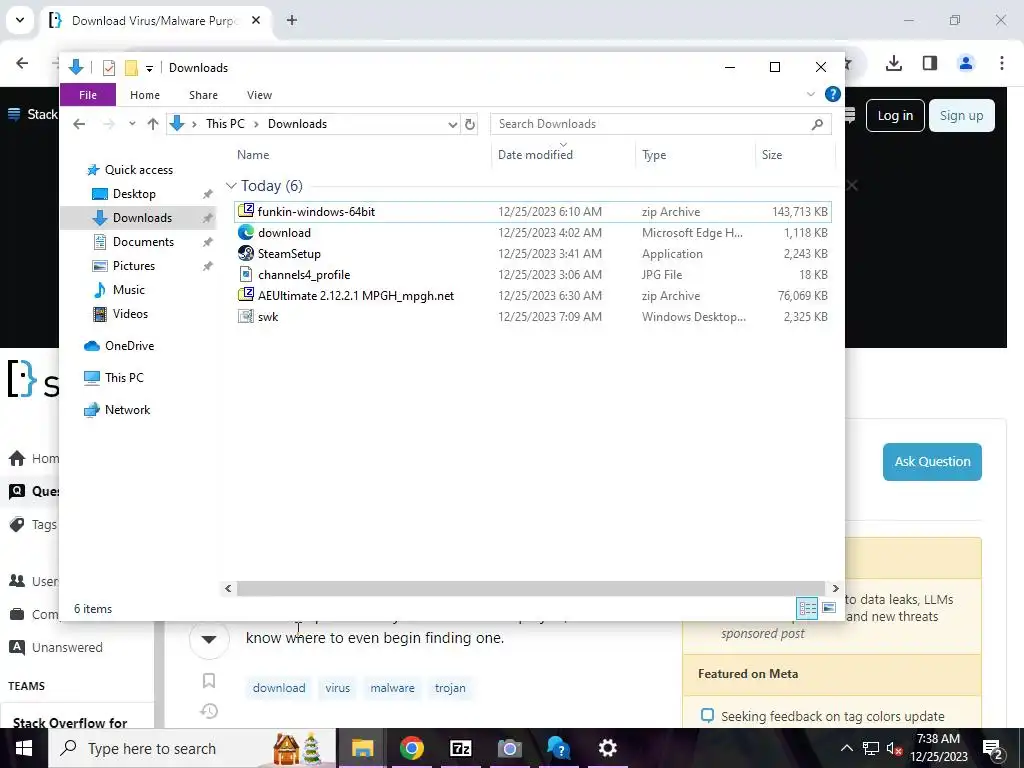The width and height of the screenshot is (1024, 768).
Task: Select Network in navigation pane
Action: coord(127,409)
